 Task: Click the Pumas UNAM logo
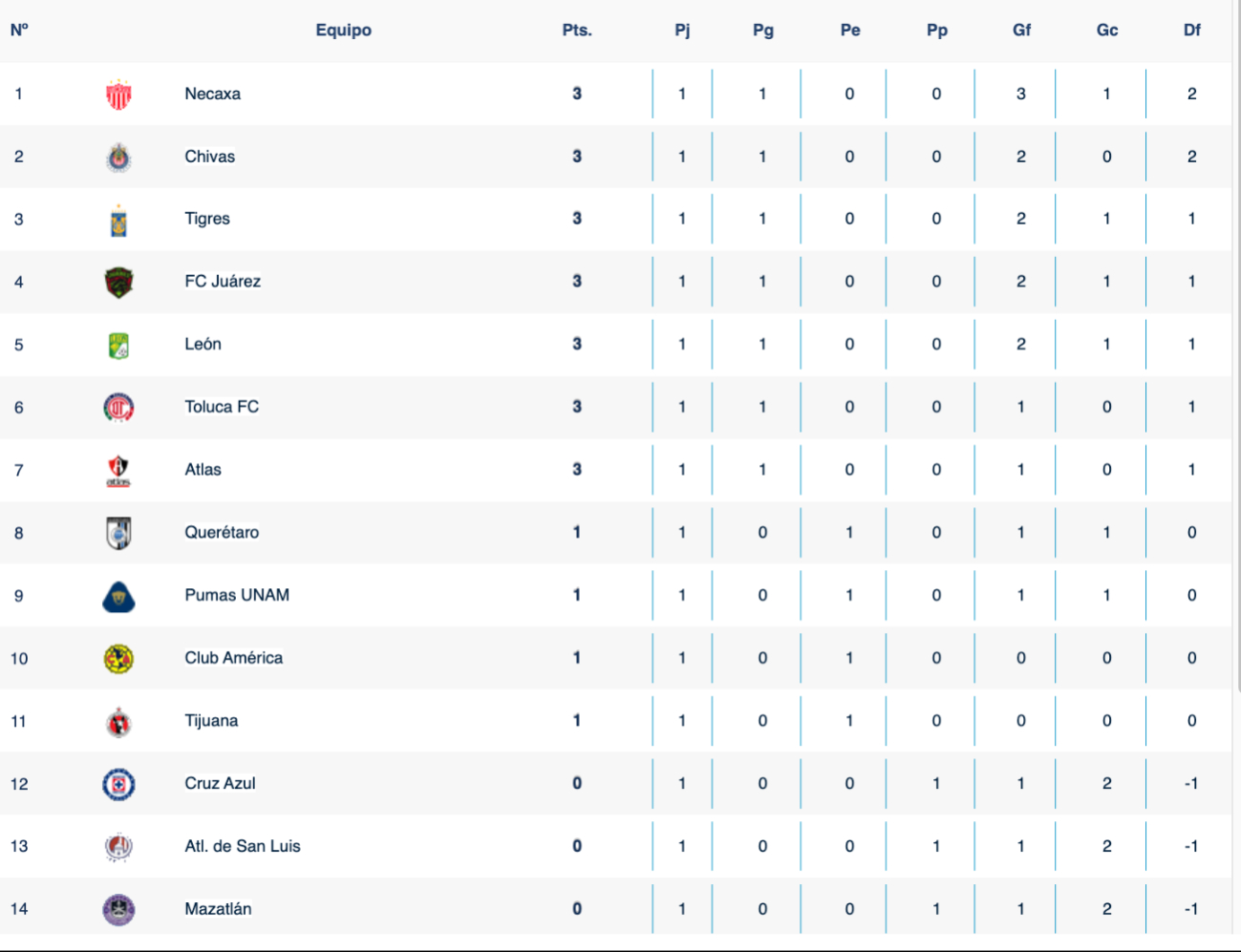click(x=118, y=597)
